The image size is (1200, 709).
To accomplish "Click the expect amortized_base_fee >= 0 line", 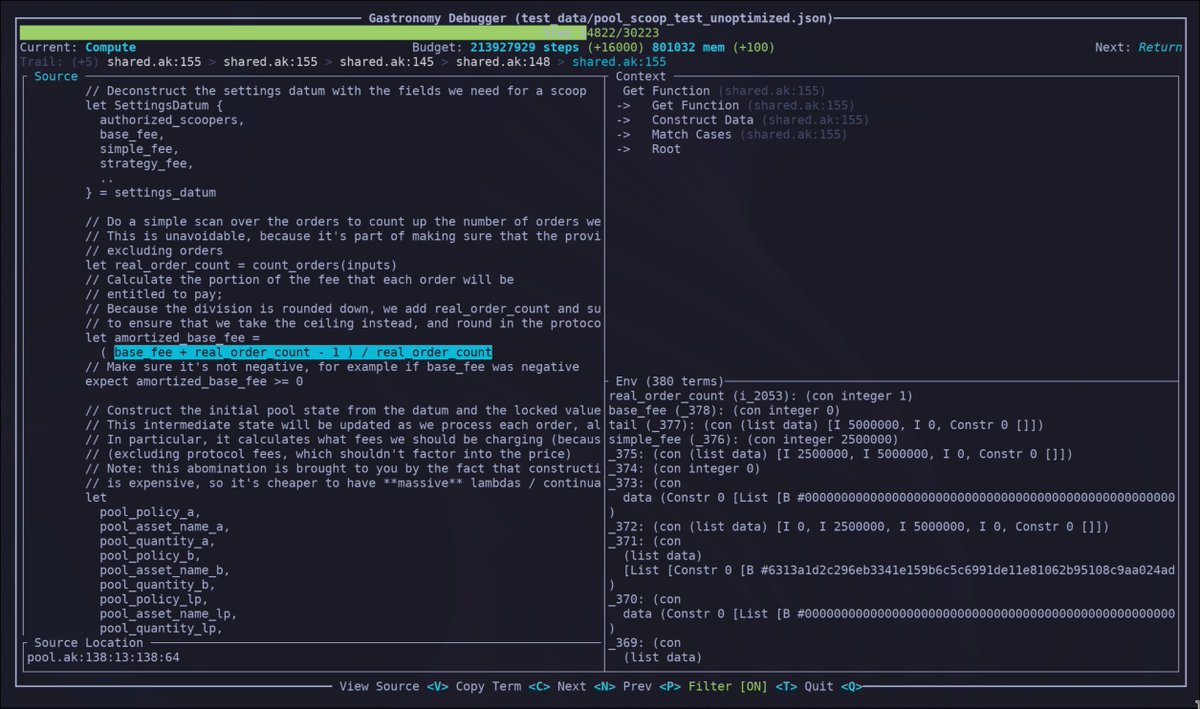I will click(194, 381).
